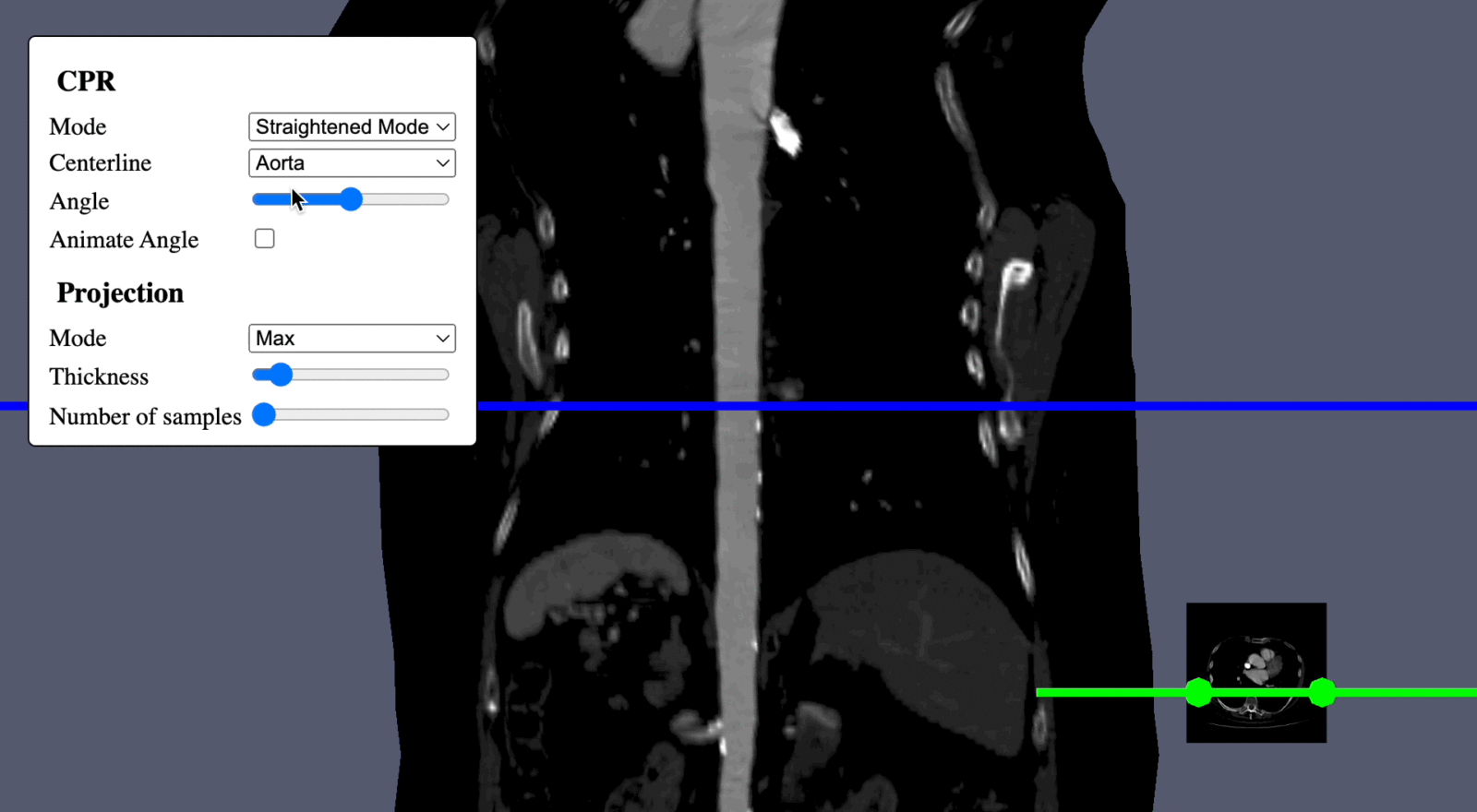
Task: Click the Angle slider handle
Action: click(x=351, y=199)
